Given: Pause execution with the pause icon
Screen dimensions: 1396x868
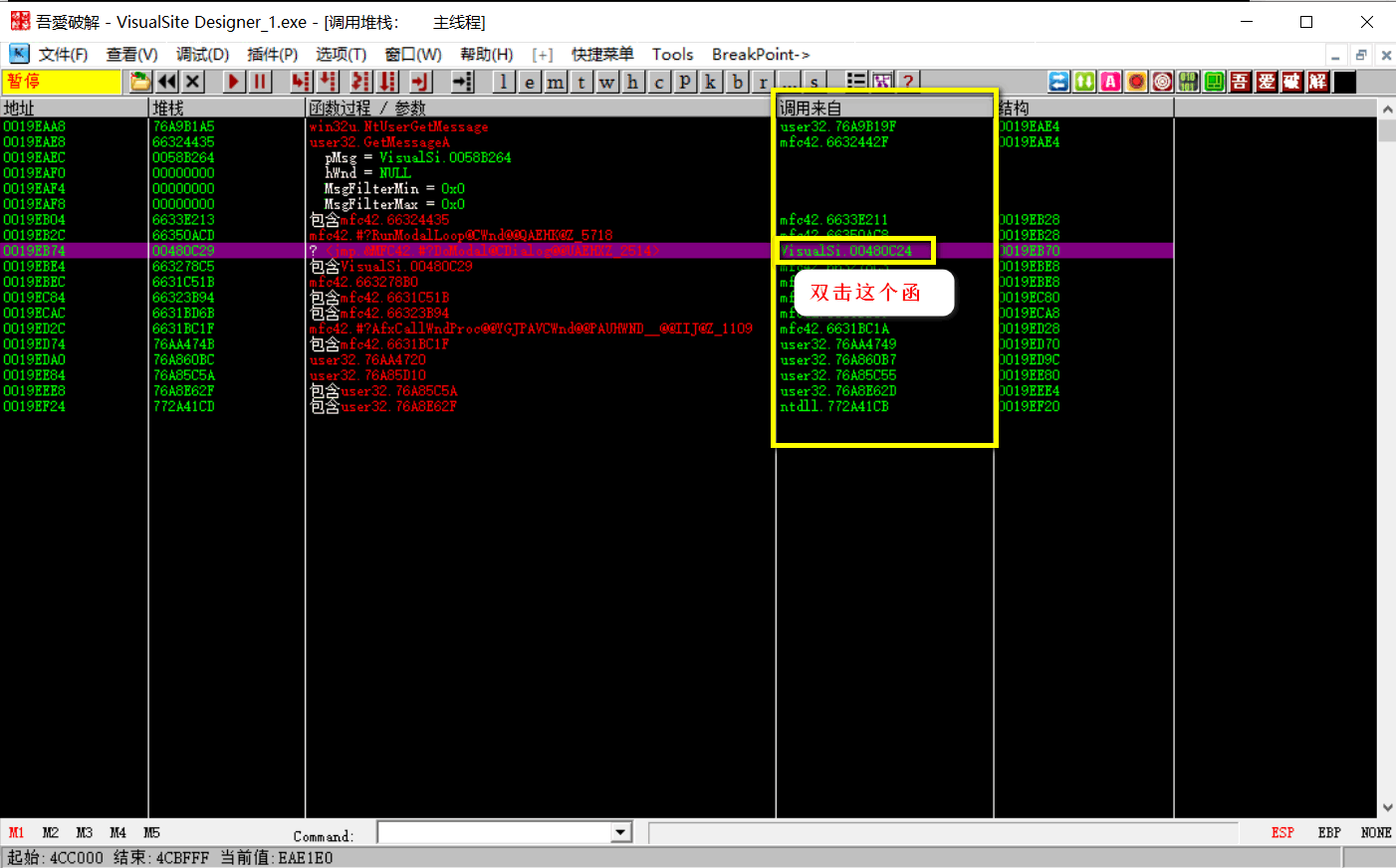Looking at the screenshot, I should [x=260, y=82].
